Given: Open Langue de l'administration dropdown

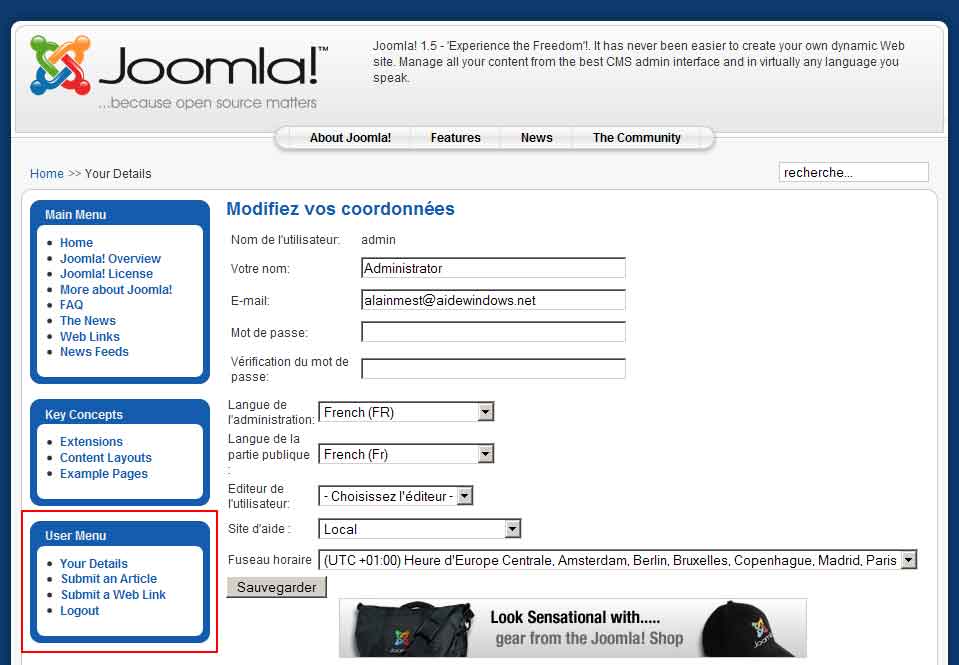Looking at the screenshot, I should (x=406, y=412).
